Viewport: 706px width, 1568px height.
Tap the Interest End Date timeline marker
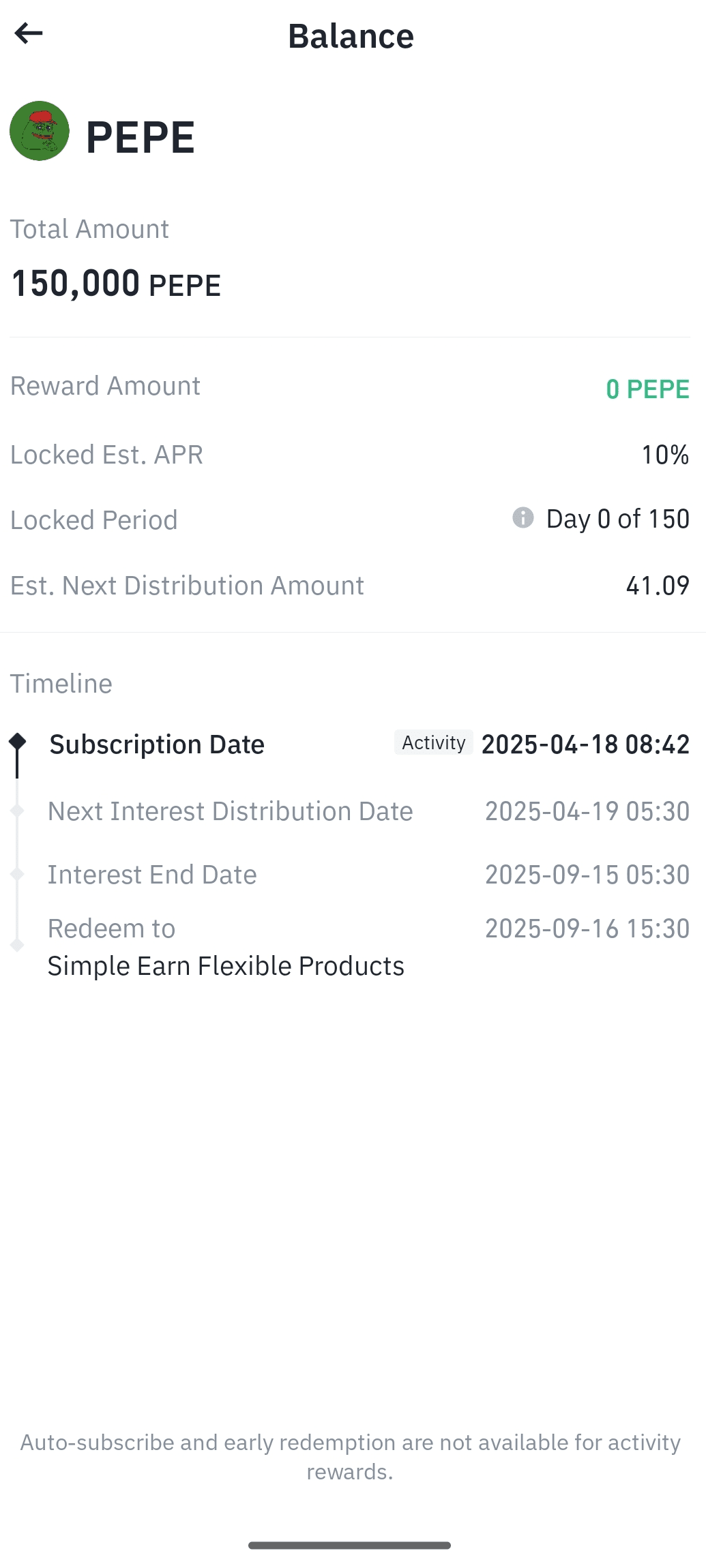click(x=18, y=874)
